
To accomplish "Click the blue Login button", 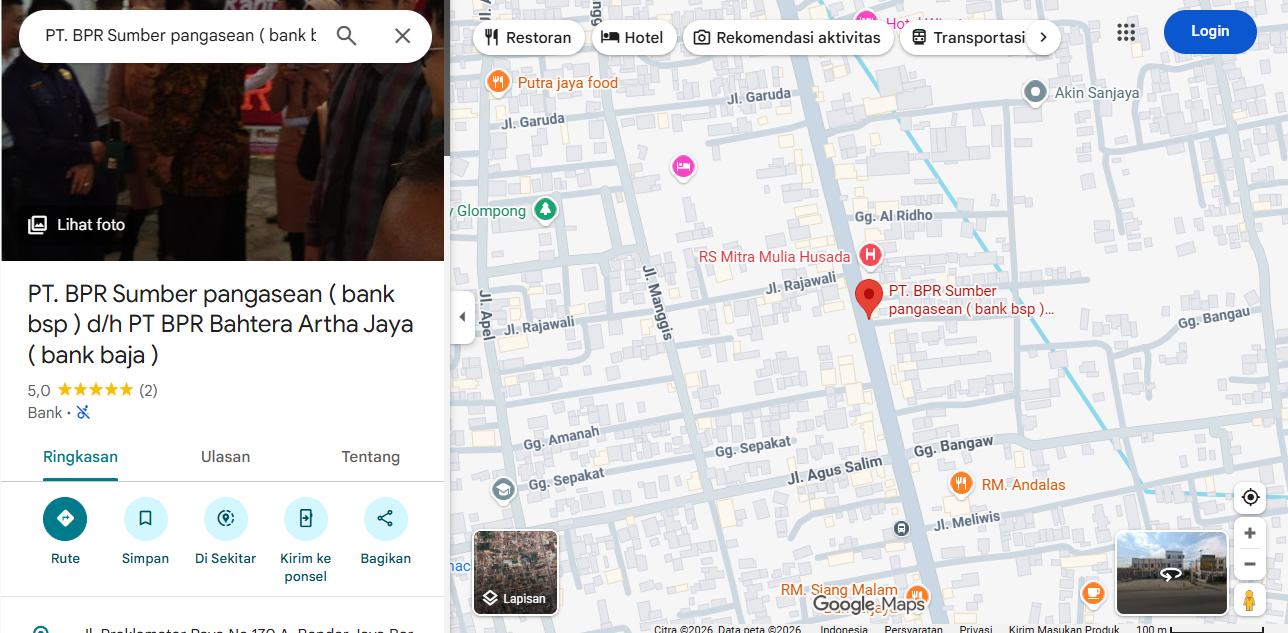I will (1209, 32).
